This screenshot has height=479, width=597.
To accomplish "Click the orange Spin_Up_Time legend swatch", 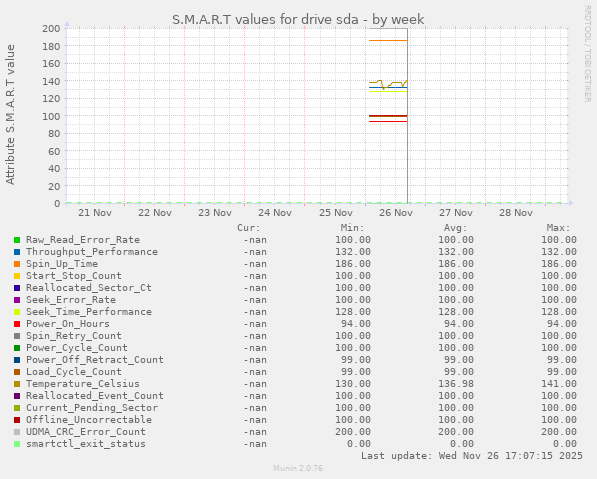I will tap(17, 264).
